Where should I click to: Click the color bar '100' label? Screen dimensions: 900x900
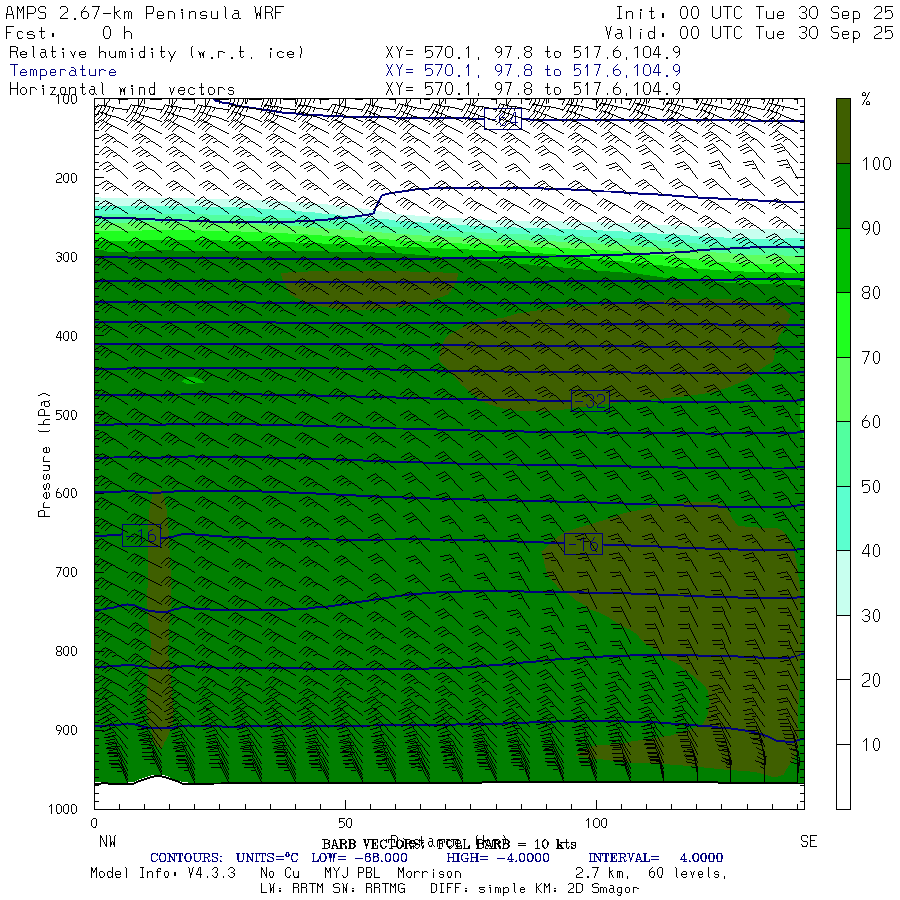tap(876, 164)
